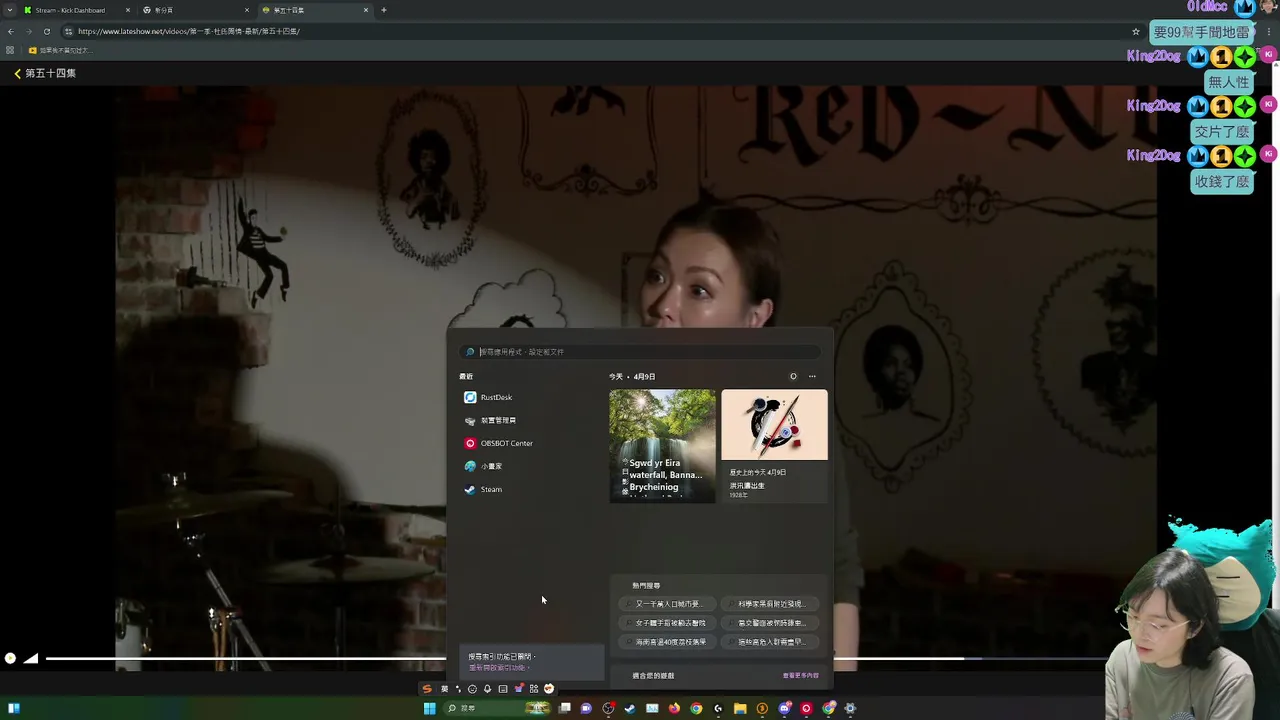Open the Sgwd yr Eira waterfall card
The width and height of the screenshot is (1280, 720).
point(662,446)
